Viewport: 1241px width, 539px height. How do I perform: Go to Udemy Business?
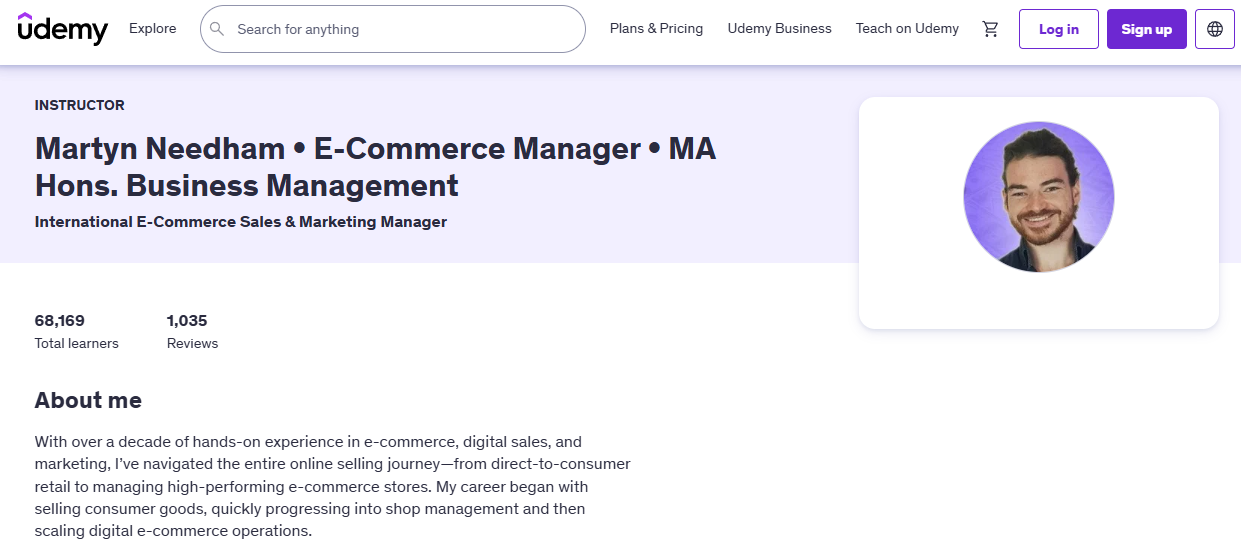click(x=779, y=29)
